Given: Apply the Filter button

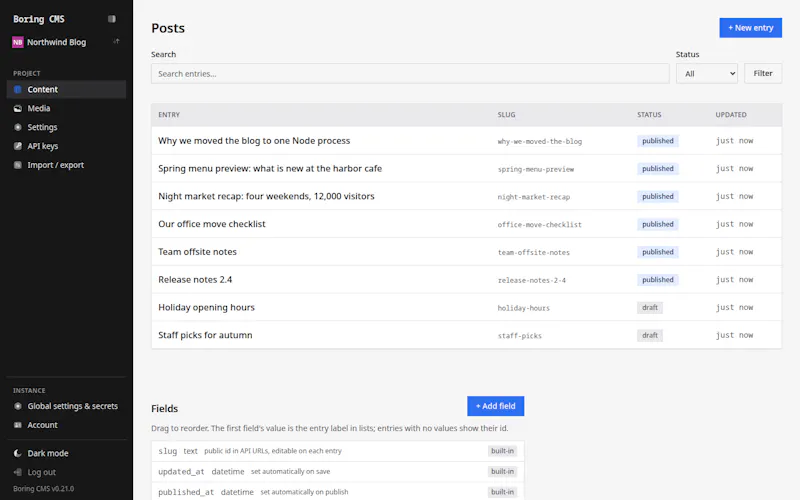Looking at the screenshot, I should (x=763, y=73).
